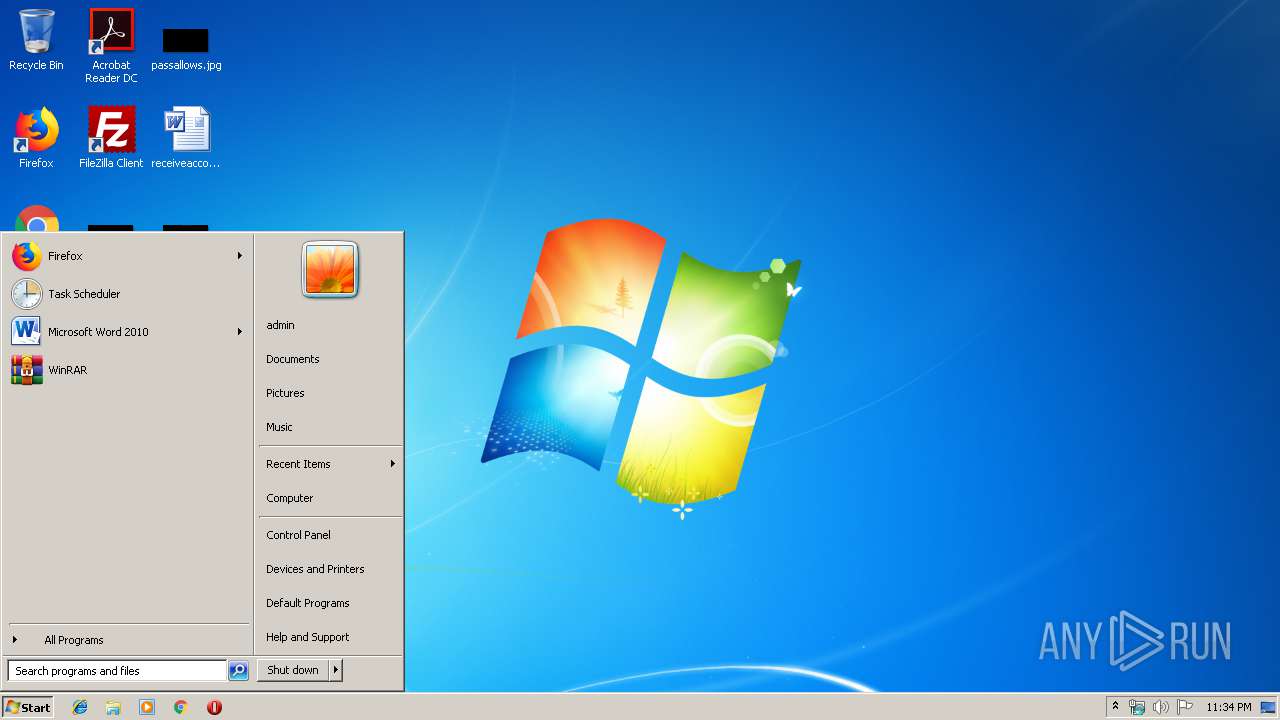Select the passallows.jpg desktop file
The width and height of the screenshot is (1280, 720).
[x=186, y=49]
